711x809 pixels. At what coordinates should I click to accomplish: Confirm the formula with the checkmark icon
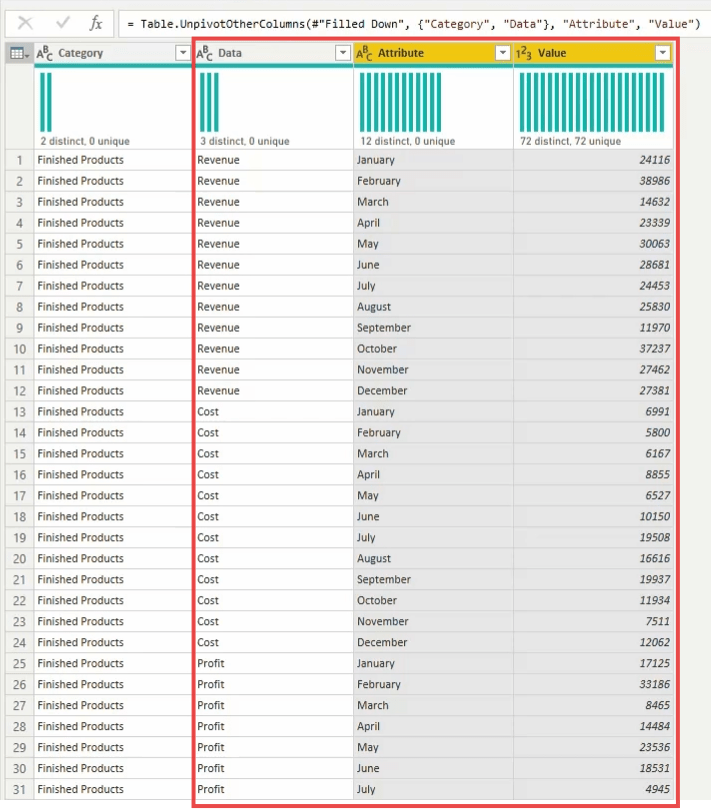click(62, 22)
